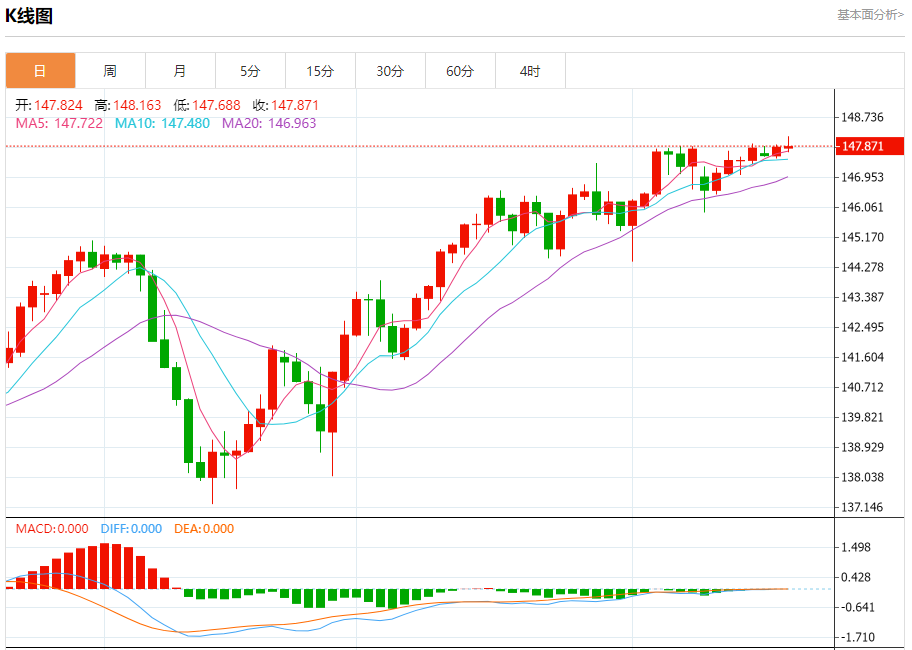Click the MACD:0.000 label

pyautogui.click(x=52, y=528)
